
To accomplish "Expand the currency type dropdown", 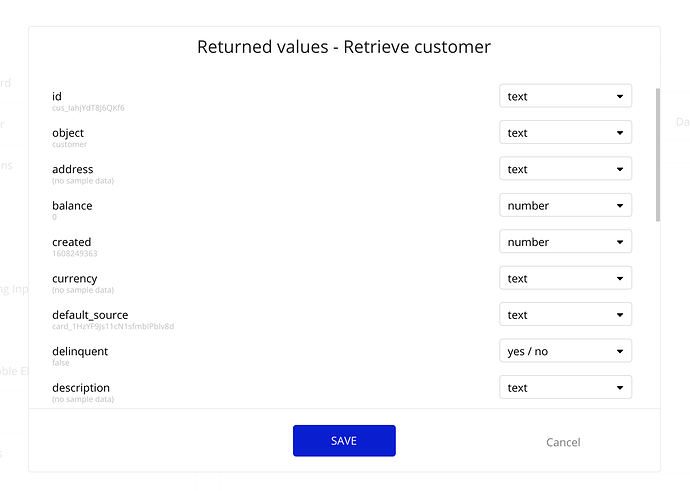I will 565,279.
